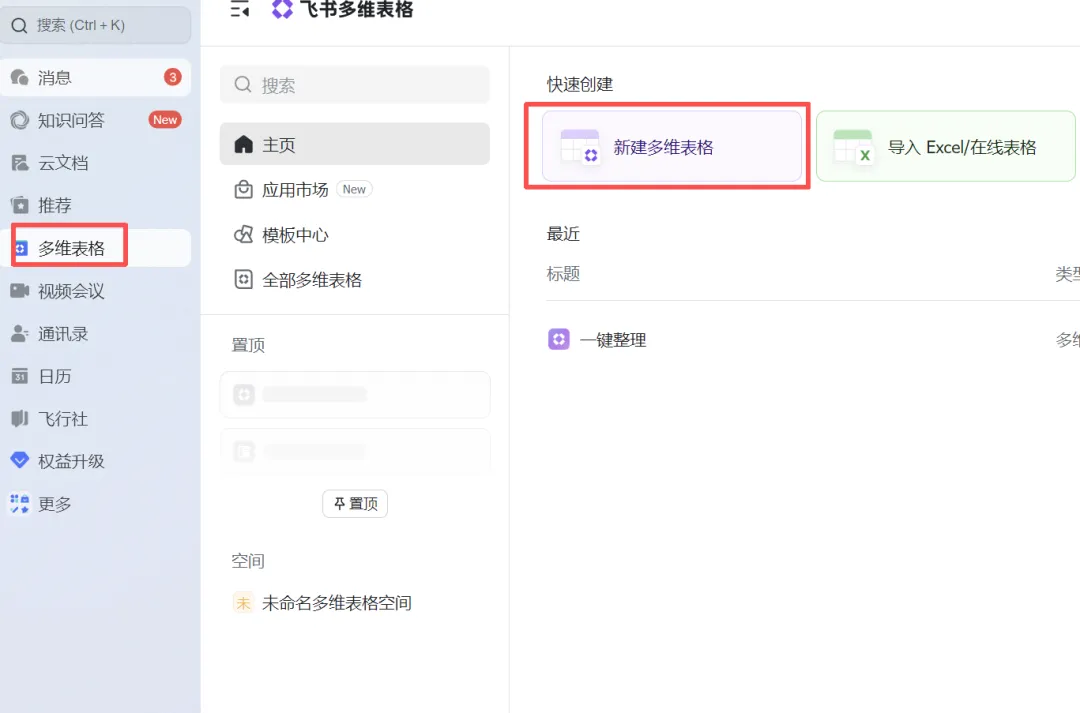Click the orange 未 workspace avatar icon

coord(243,603)
